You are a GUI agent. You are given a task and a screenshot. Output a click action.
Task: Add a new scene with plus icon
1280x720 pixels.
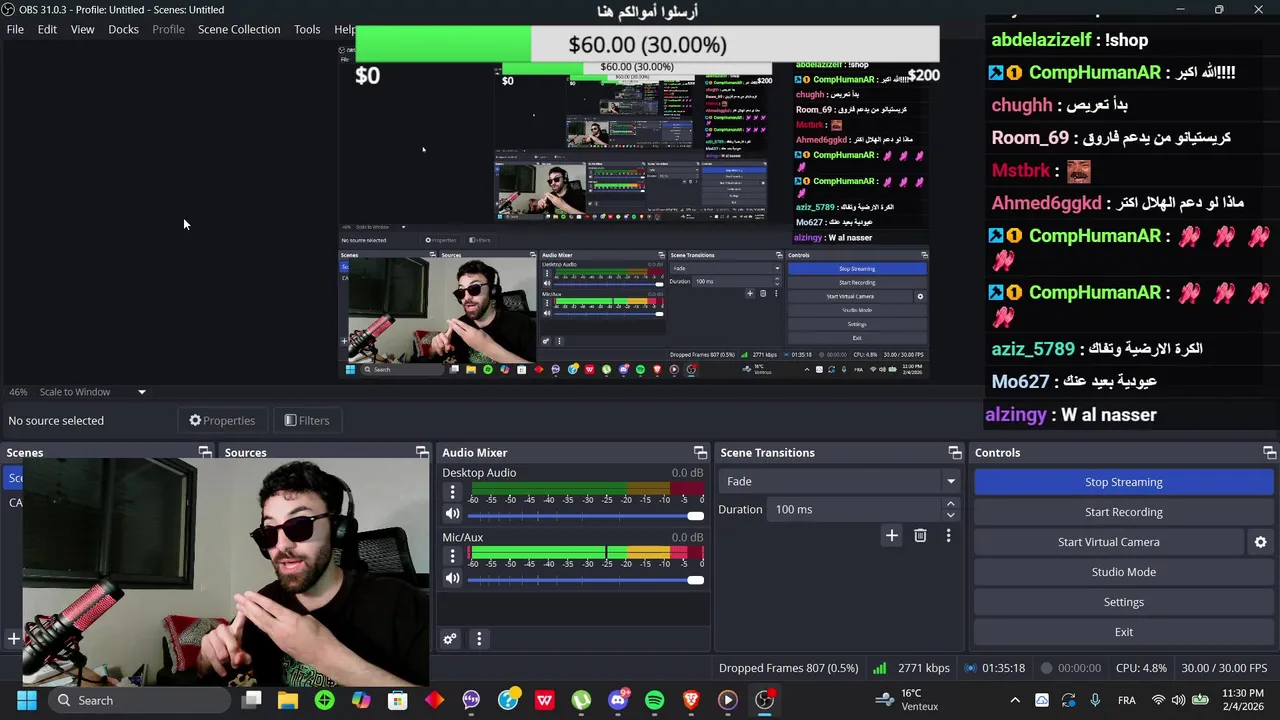[x=14, y=638]
